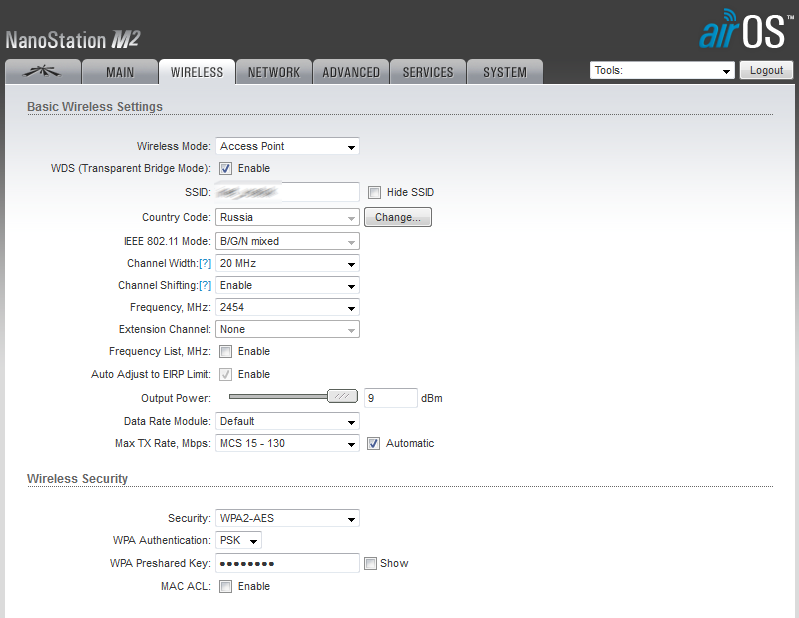This screenshot has width=799, height=618.
Task: Enable the Frequency List checkbox
Action: 225,352
